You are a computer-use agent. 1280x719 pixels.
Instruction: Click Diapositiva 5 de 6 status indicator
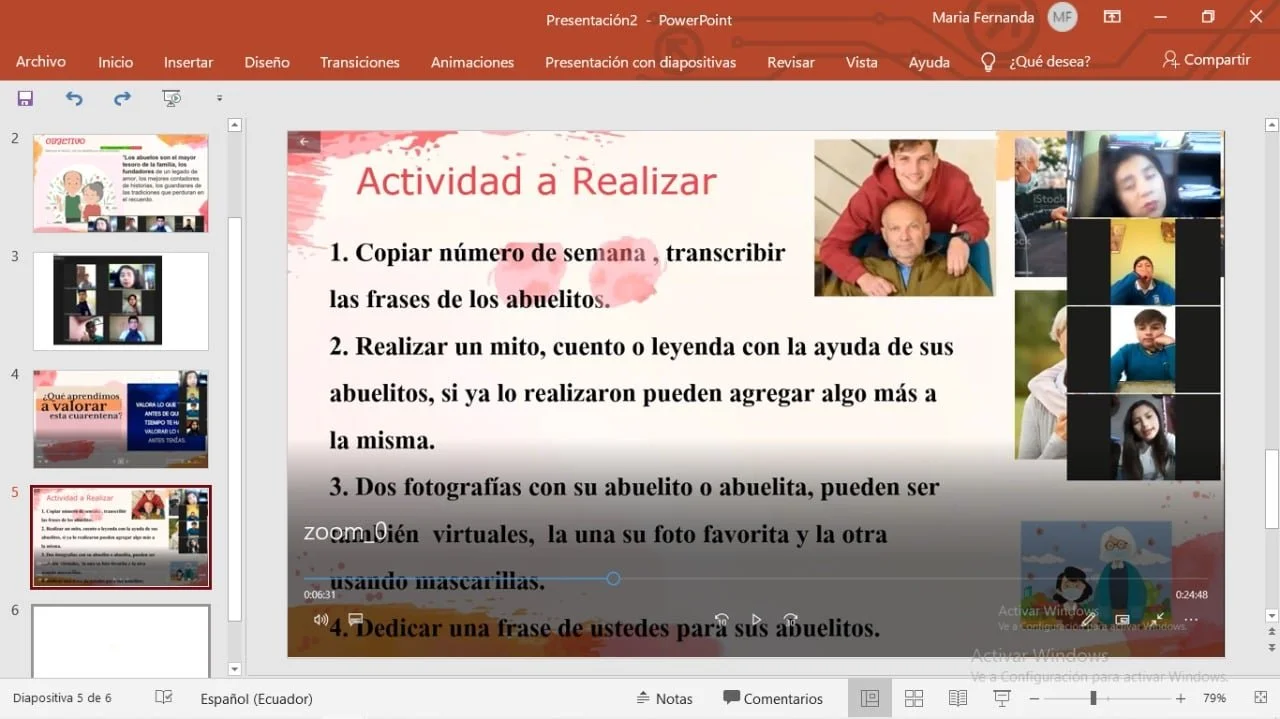[62, 698]
